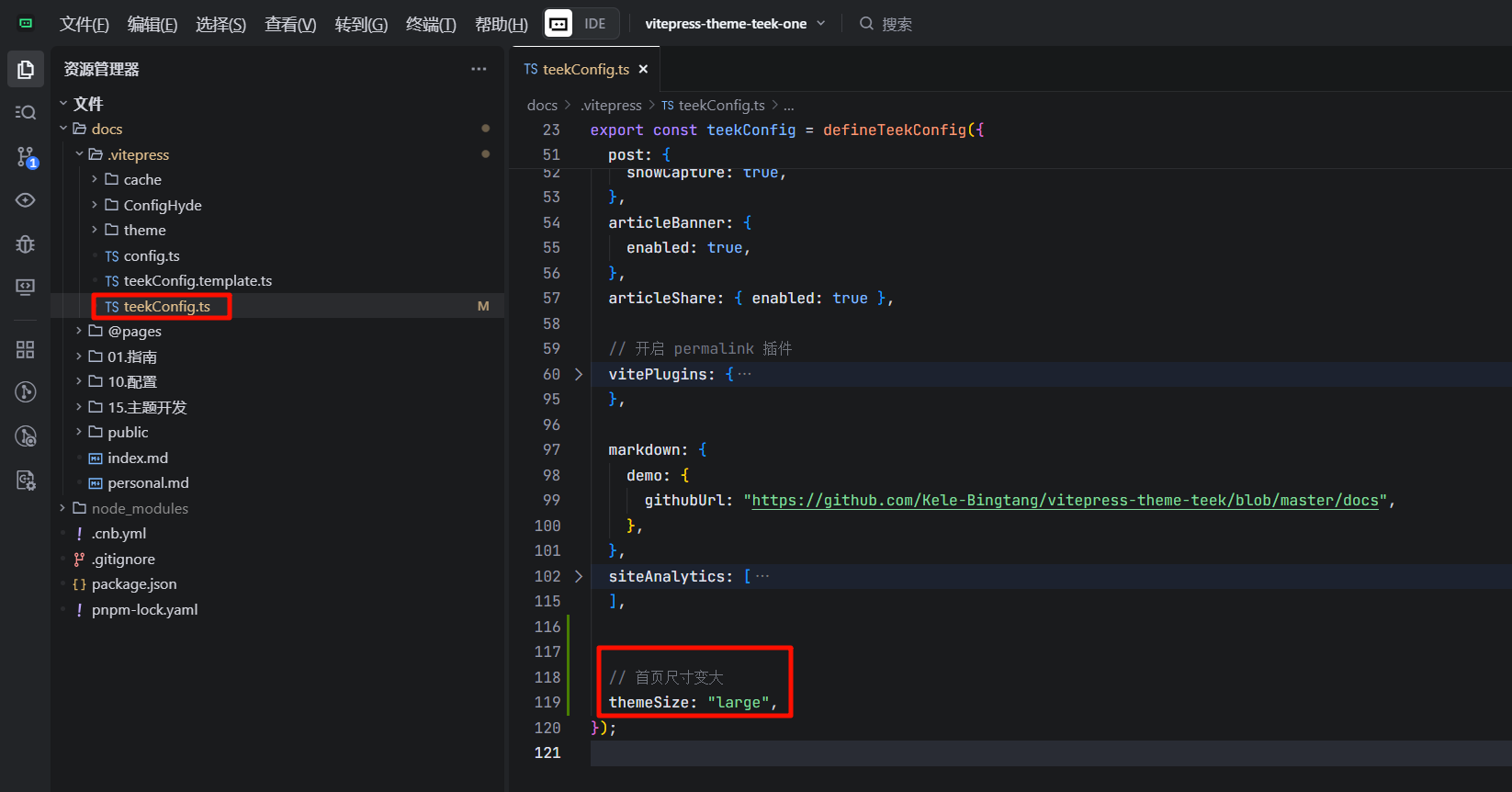Open the search icon in activity bar

26,112
